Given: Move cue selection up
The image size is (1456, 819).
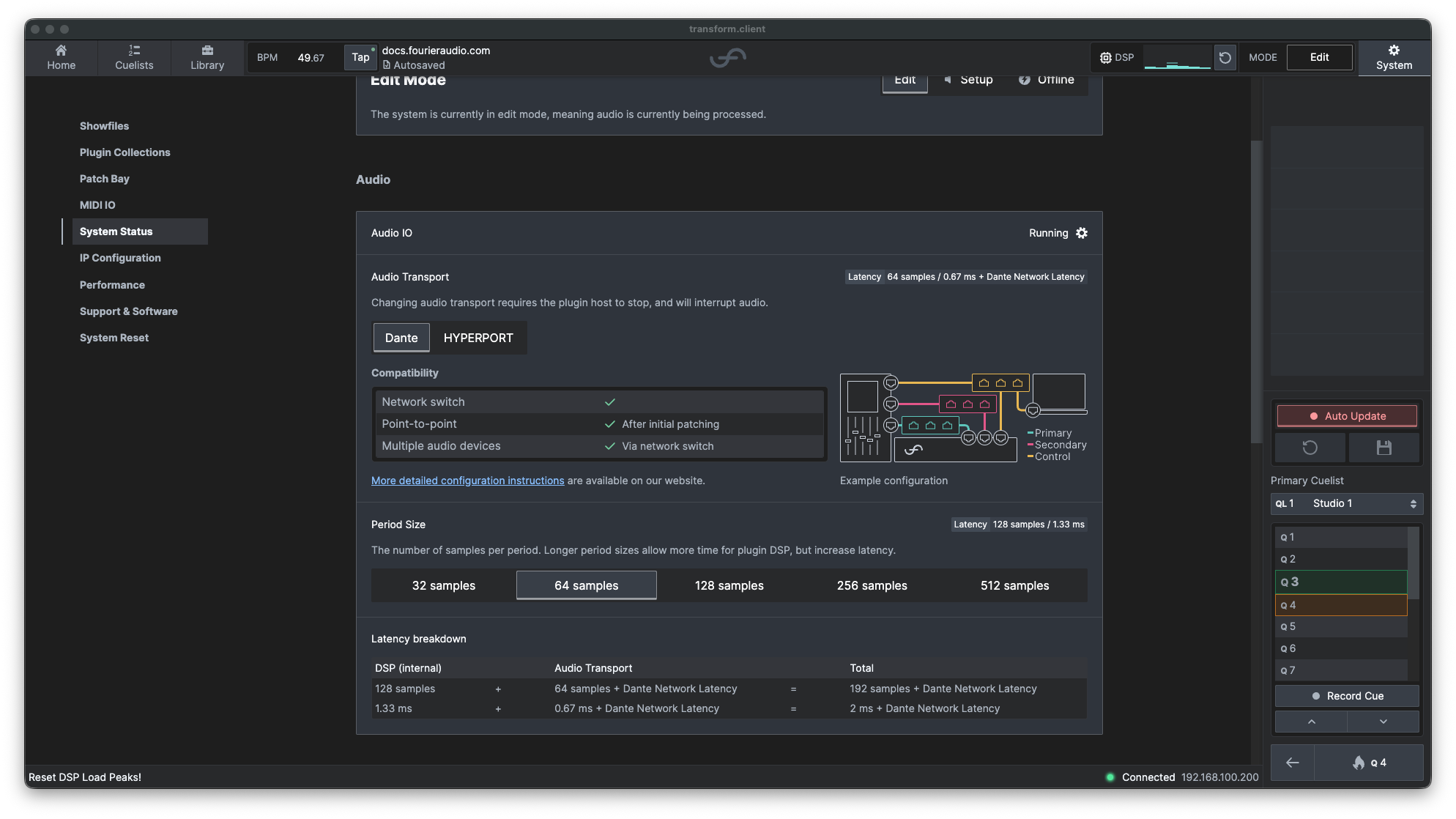Looking at the screenshot, I should (1311, 722).
